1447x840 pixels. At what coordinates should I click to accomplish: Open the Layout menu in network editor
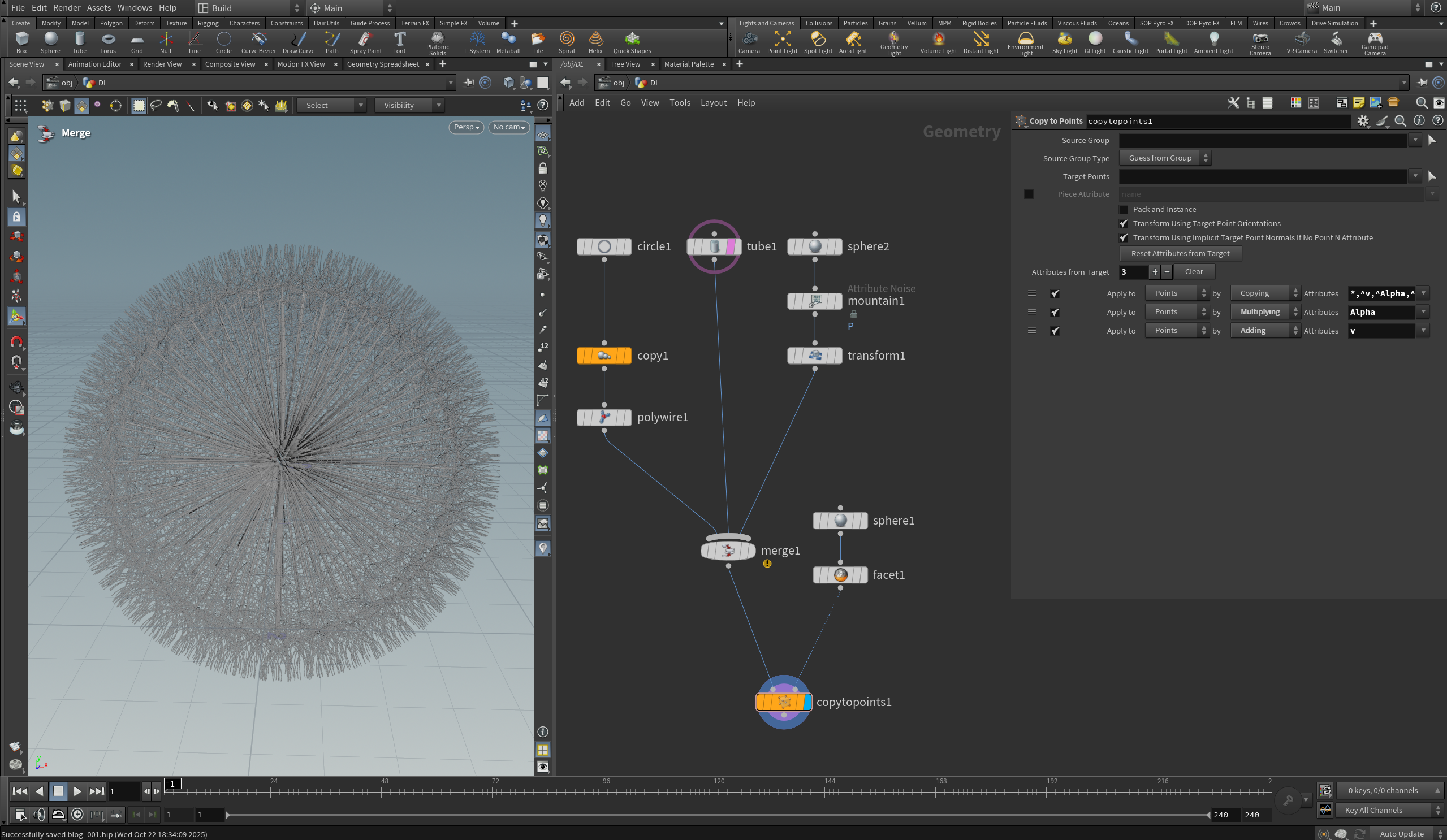tap(713, 103)
